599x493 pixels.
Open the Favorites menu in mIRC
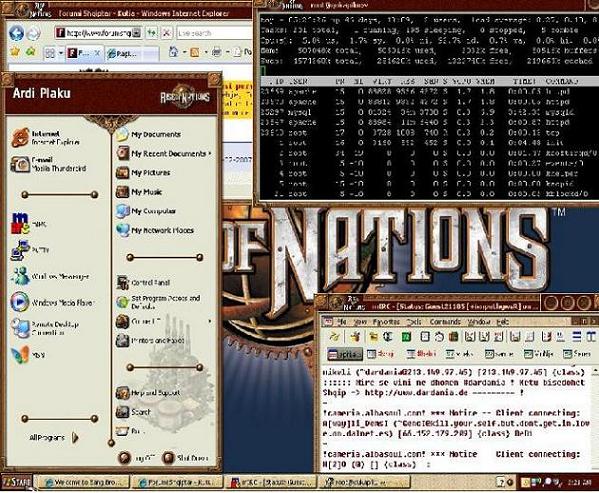pos(386,322)
